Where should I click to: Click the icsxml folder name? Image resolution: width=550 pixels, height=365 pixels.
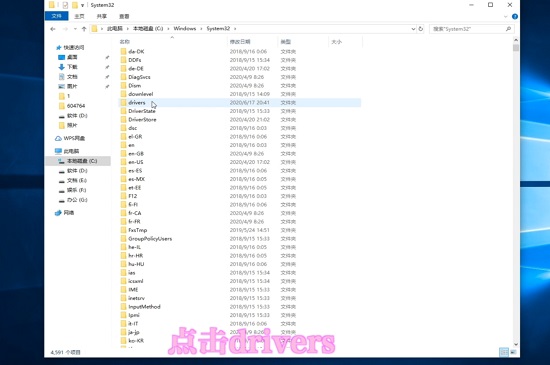pyautogui.click(x=136, y=281)
